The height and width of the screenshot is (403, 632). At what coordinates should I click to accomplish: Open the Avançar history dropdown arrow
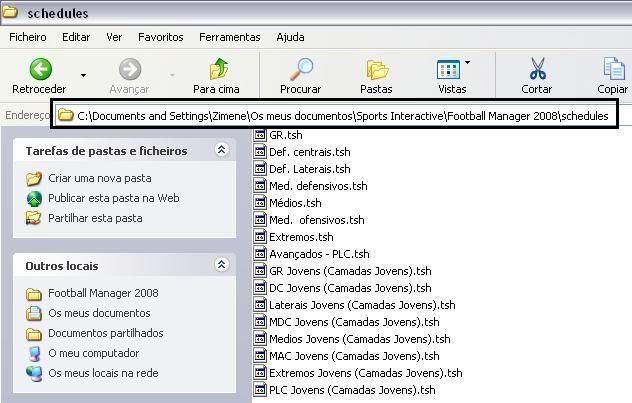(172, 75)
